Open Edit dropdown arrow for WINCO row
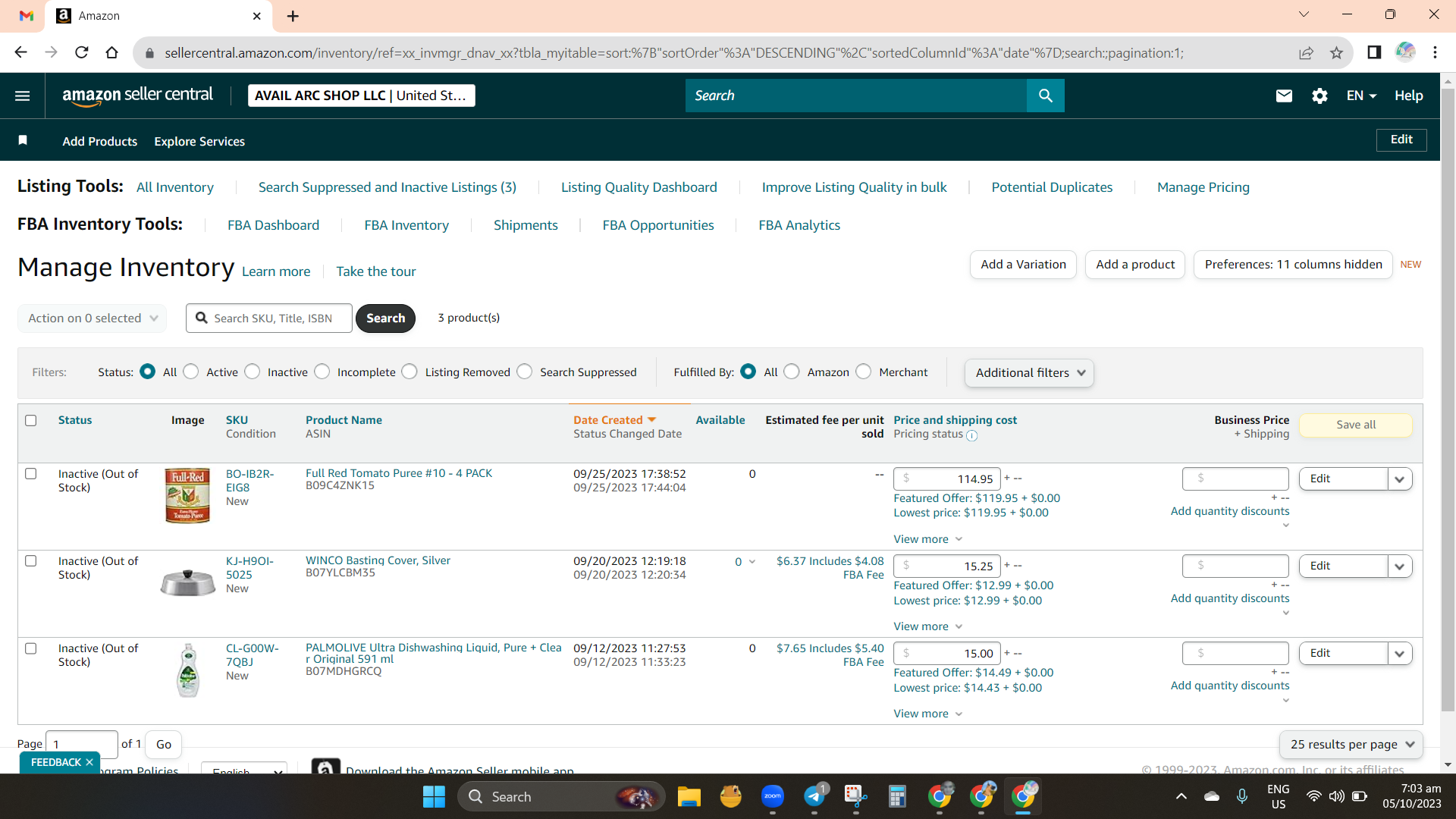The height and width of the screenshot is (819, 1456). pos(1400,566)
